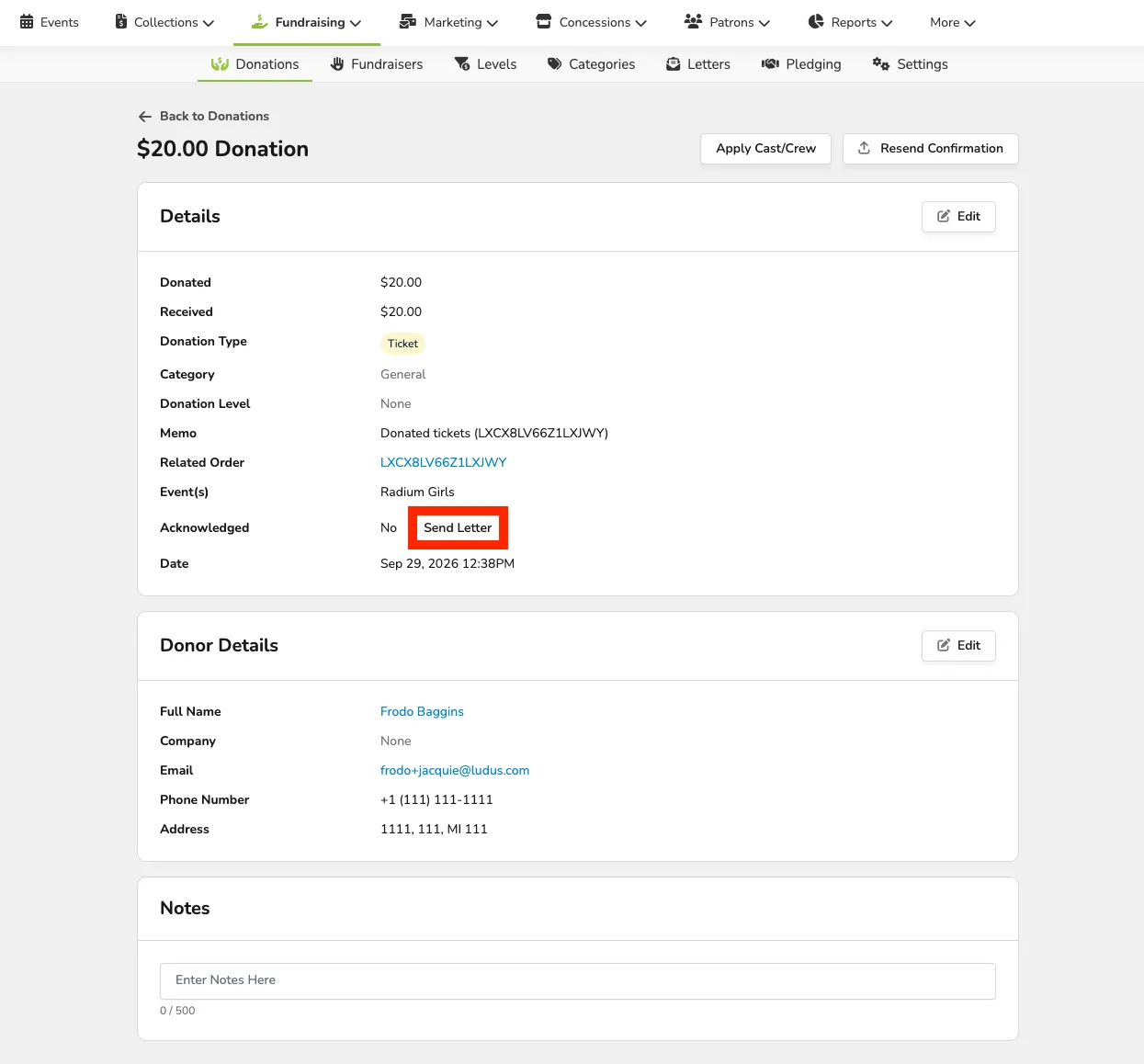1144x1064 pixels.
Task: Click the Ticket donation type badge
Action: (x=402, y=344)
